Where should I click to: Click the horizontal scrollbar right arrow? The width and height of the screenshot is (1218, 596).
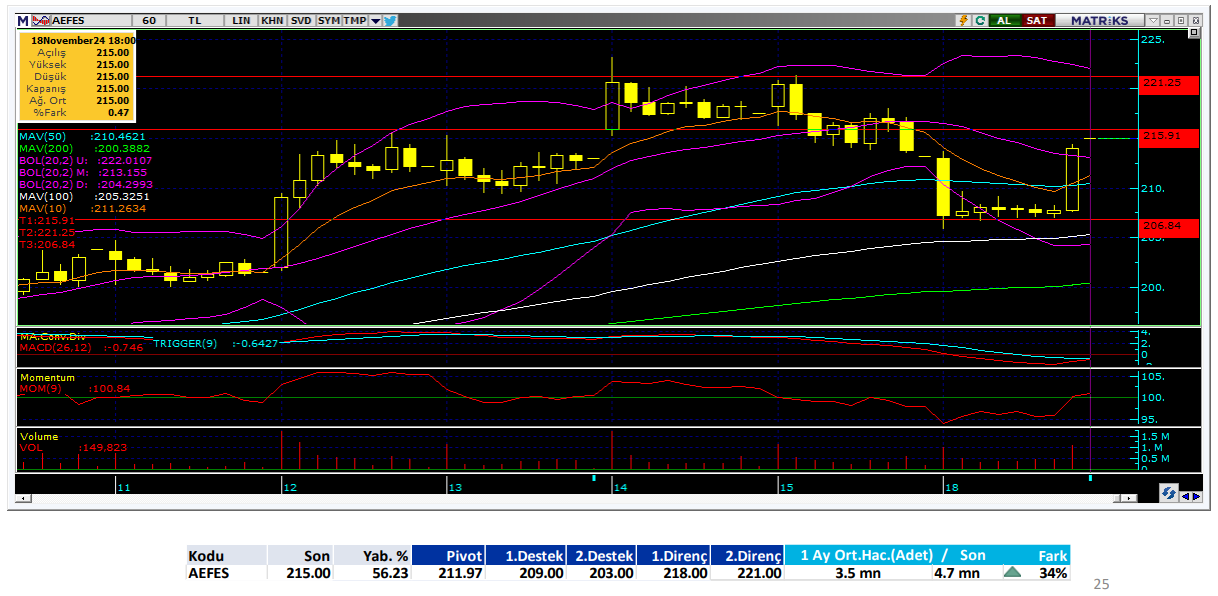tap(1131, 497)
